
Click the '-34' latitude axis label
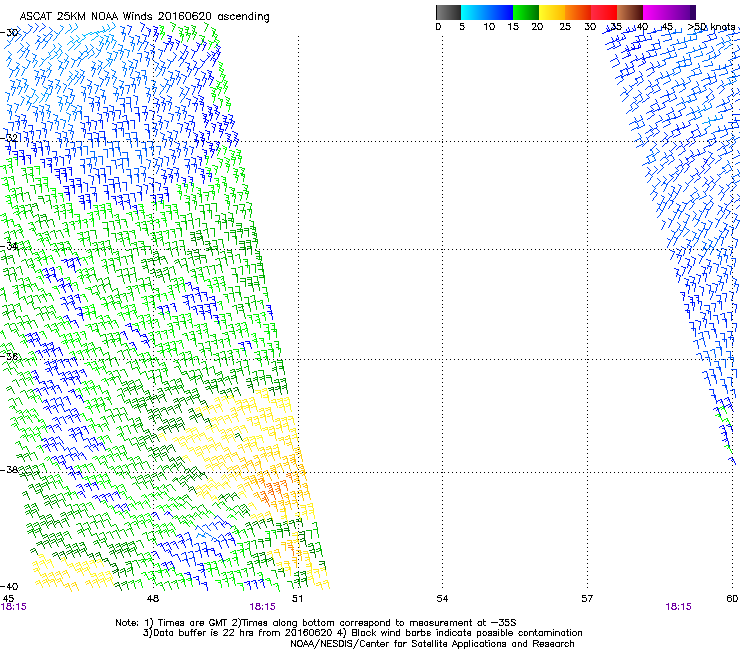(x=9, y=246)
